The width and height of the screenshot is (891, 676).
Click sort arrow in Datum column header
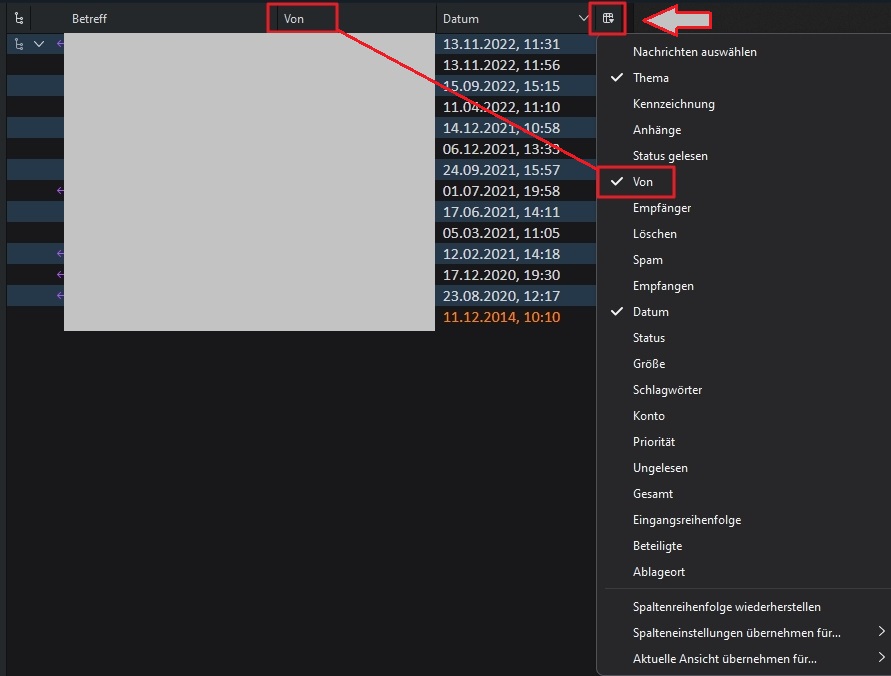click(x=583, y=18)
